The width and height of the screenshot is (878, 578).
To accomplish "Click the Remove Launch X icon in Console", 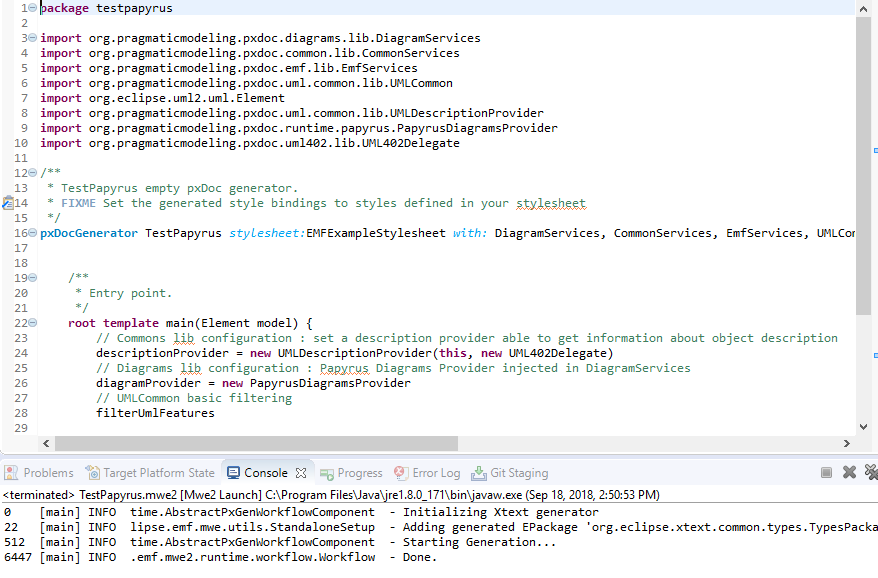I will 849,473.
